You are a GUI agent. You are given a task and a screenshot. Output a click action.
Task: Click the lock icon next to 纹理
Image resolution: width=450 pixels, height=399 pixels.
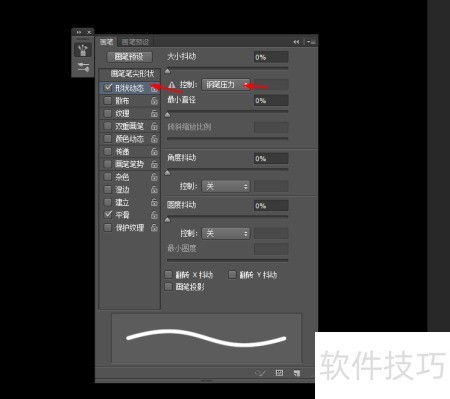(154, 113)
